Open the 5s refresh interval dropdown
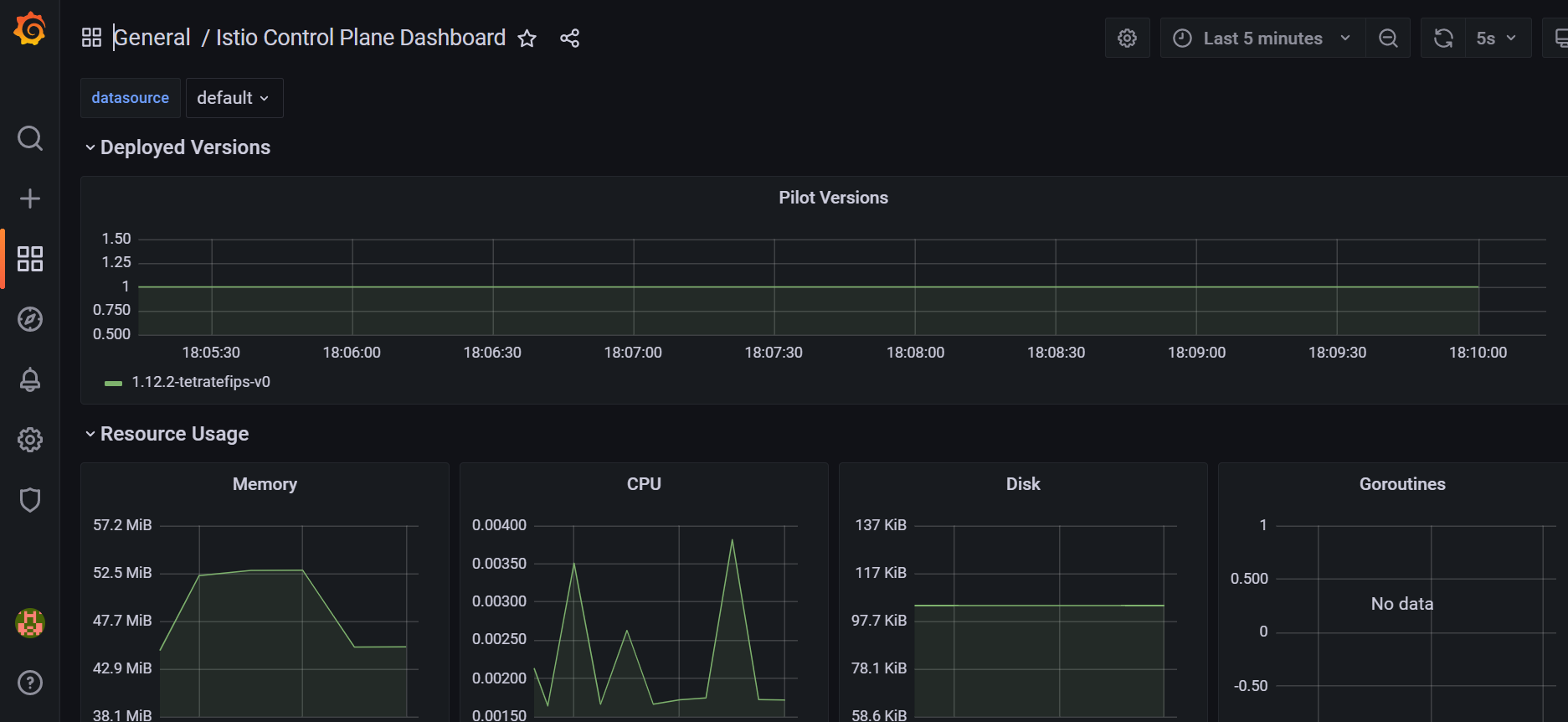This screenshot has height=722, width=1568. pos(1498,38)
